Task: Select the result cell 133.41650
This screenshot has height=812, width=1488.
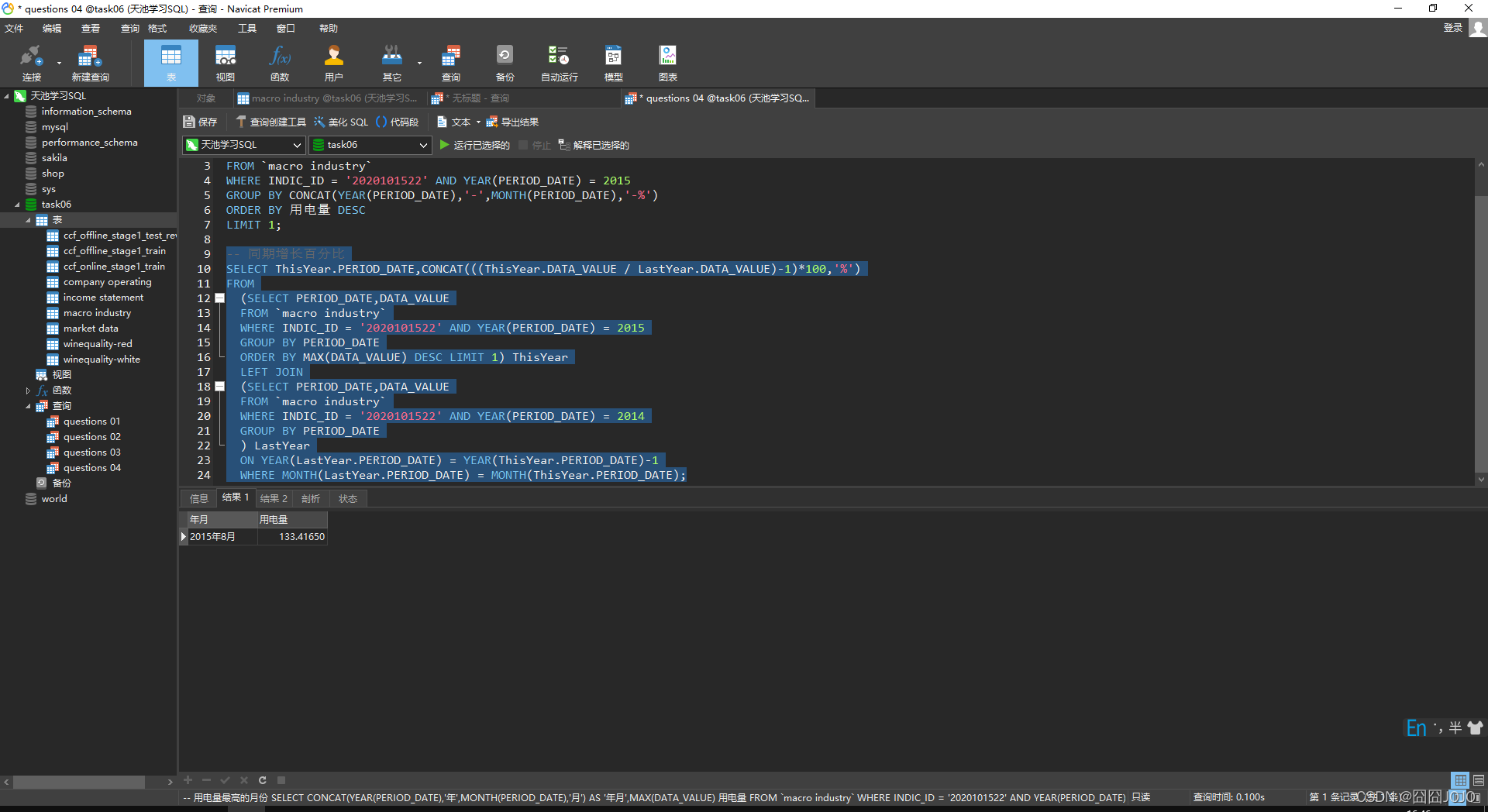Action: [x=292, y=537]
